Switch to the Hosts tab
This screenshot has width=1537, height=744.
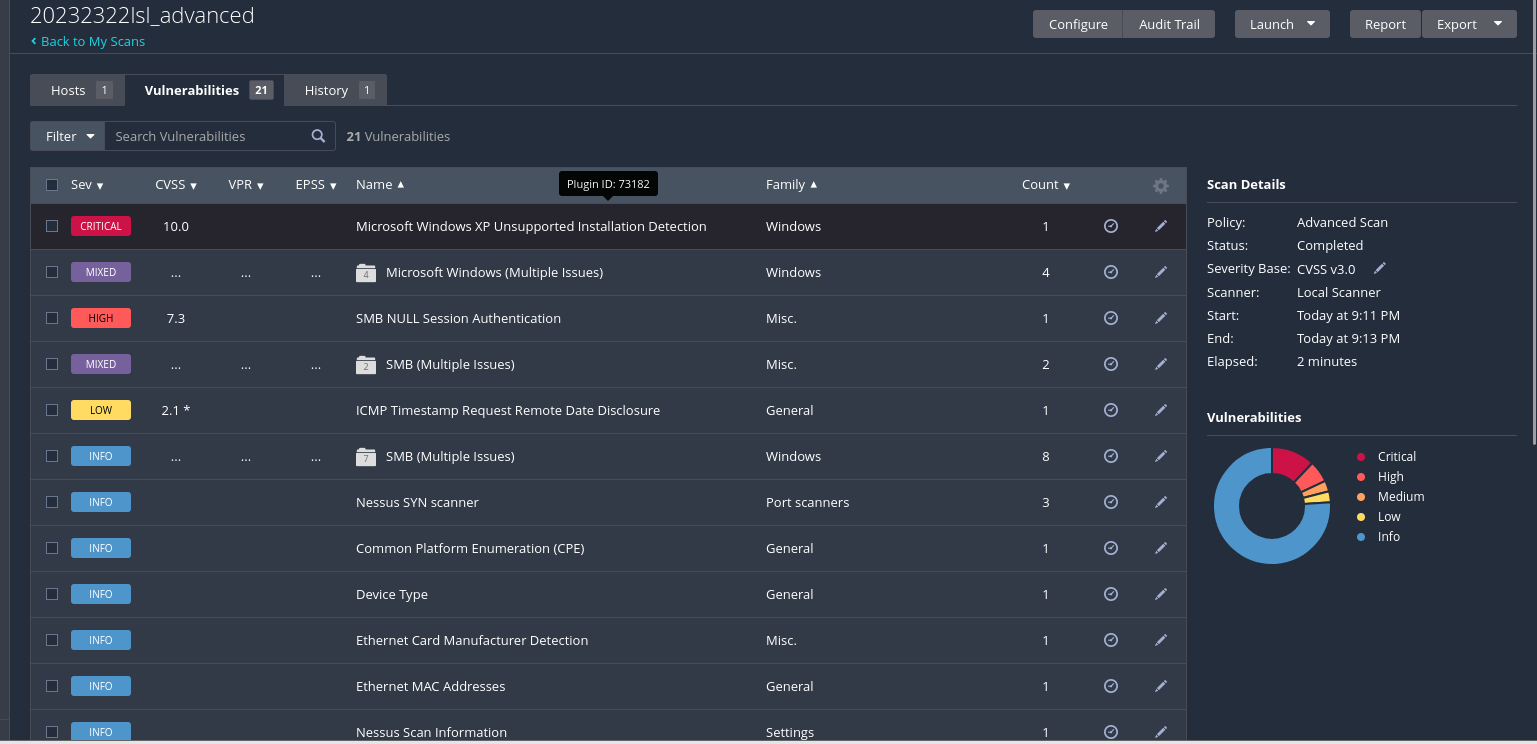78,90
